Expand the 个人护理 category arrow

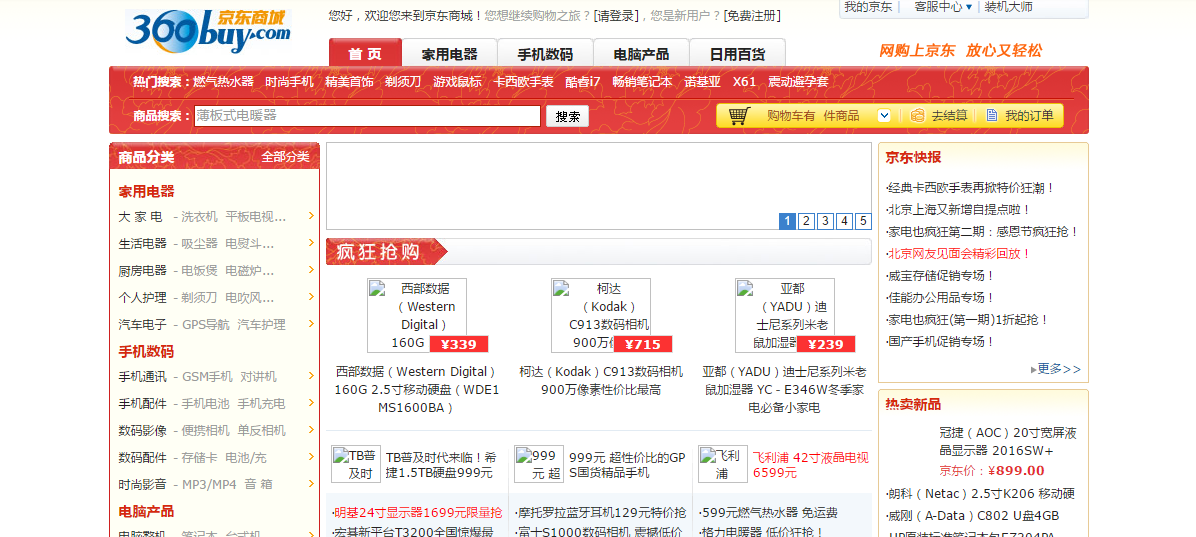311,296
